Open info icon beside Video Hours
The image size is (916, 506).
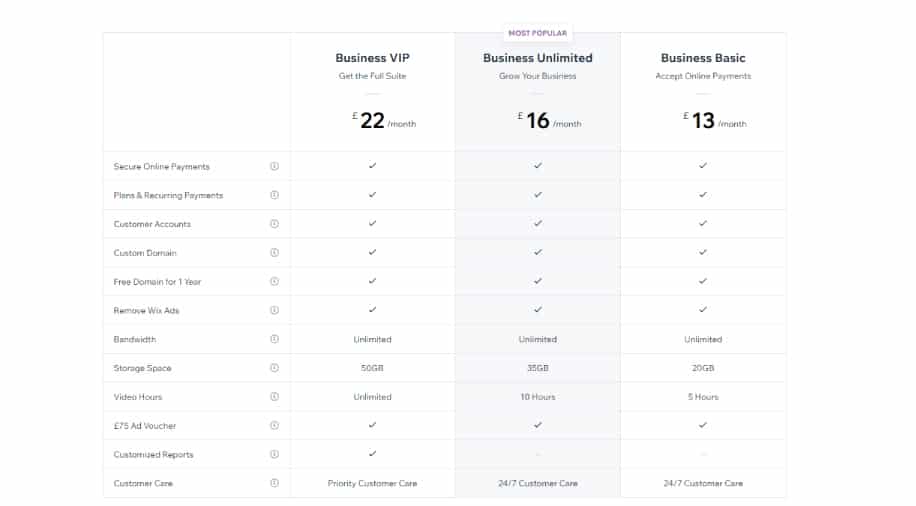274,396
